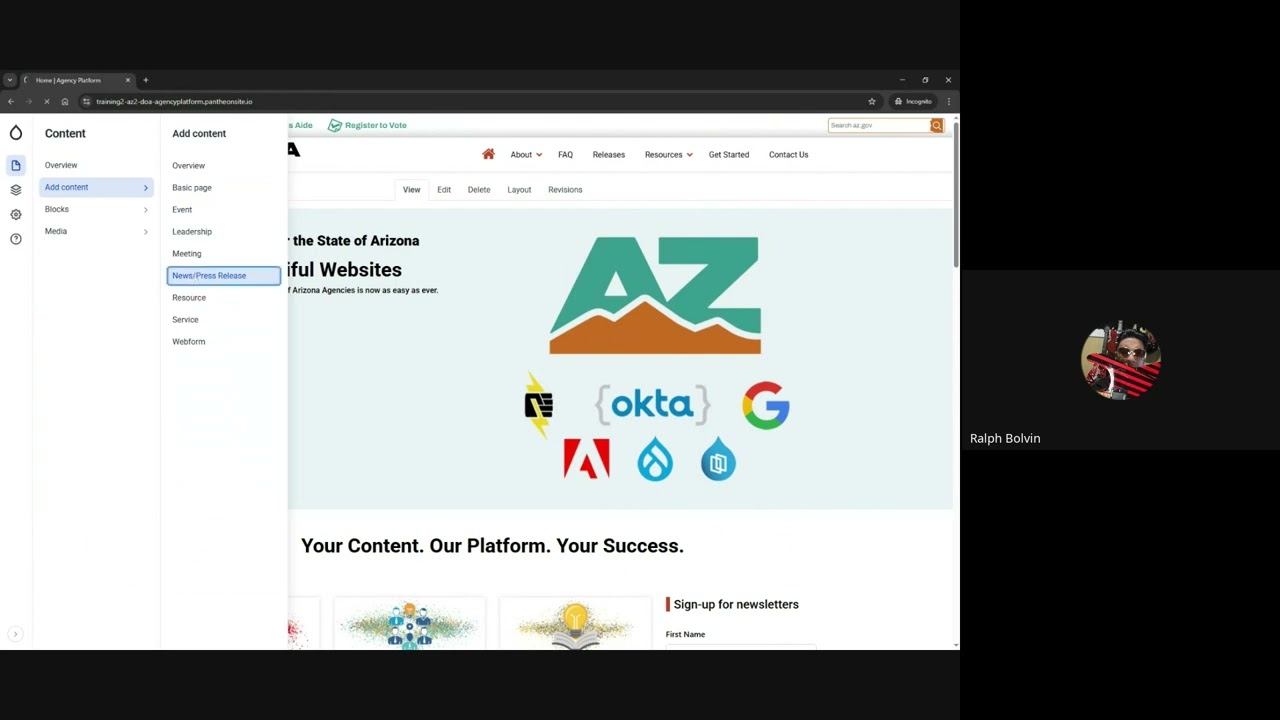
Task: Open the Configuration gear icon in sidebar
Action: (x=16, y=214)
